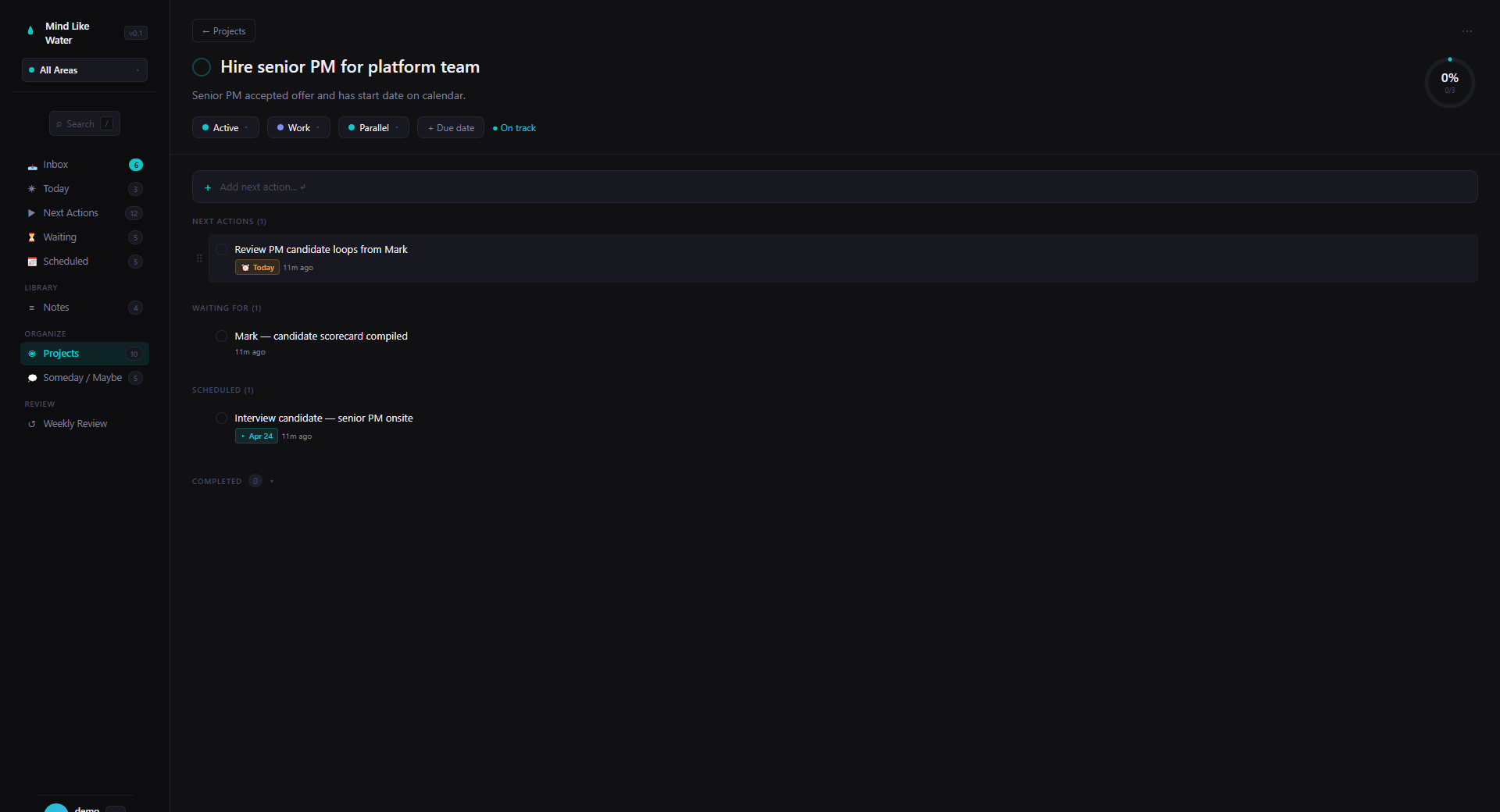The image size is (1500, 812).
Task: Open the All Areas dropdown
Action: (84, 69)
